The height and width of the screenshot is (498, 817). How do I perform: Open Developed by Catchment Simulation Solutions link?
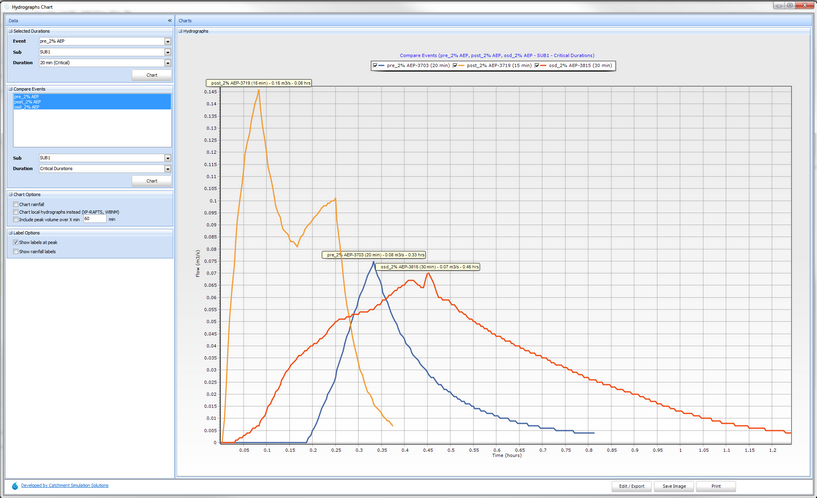point(65,485)
